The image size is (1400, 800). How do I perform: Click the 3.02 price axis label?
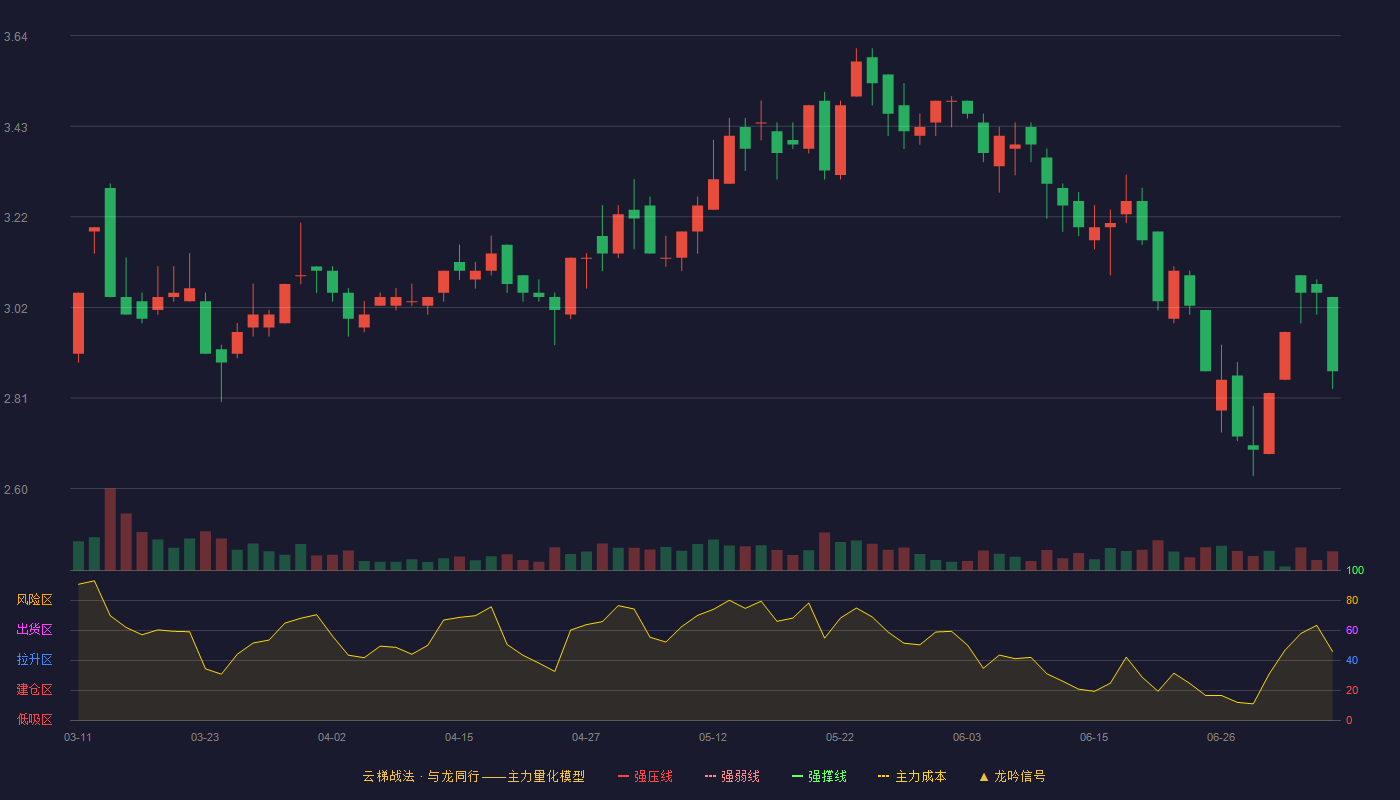[15, 309]
